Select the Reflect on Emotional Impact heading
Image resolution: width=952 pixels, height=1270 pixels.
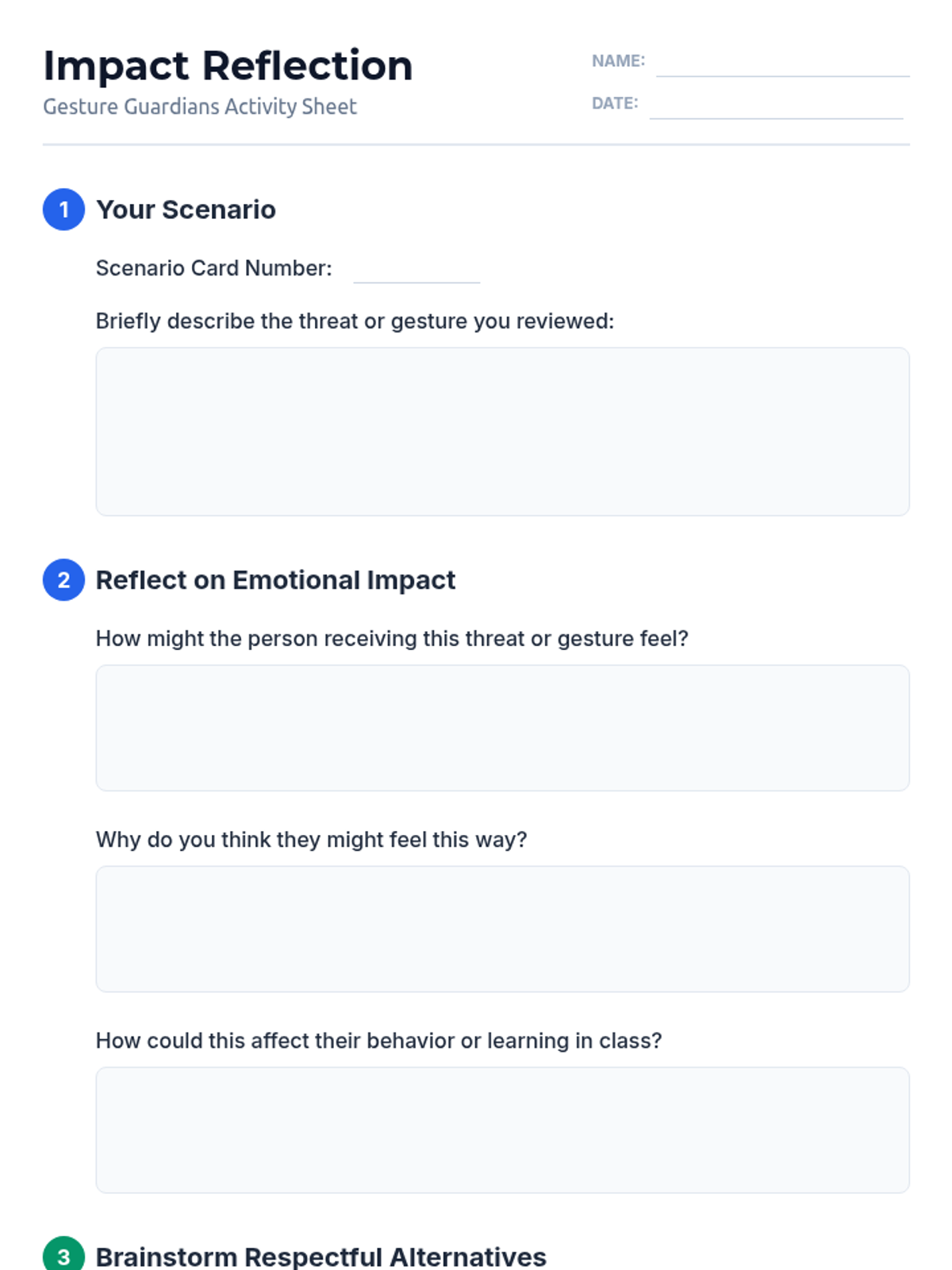tap(275, 580)
